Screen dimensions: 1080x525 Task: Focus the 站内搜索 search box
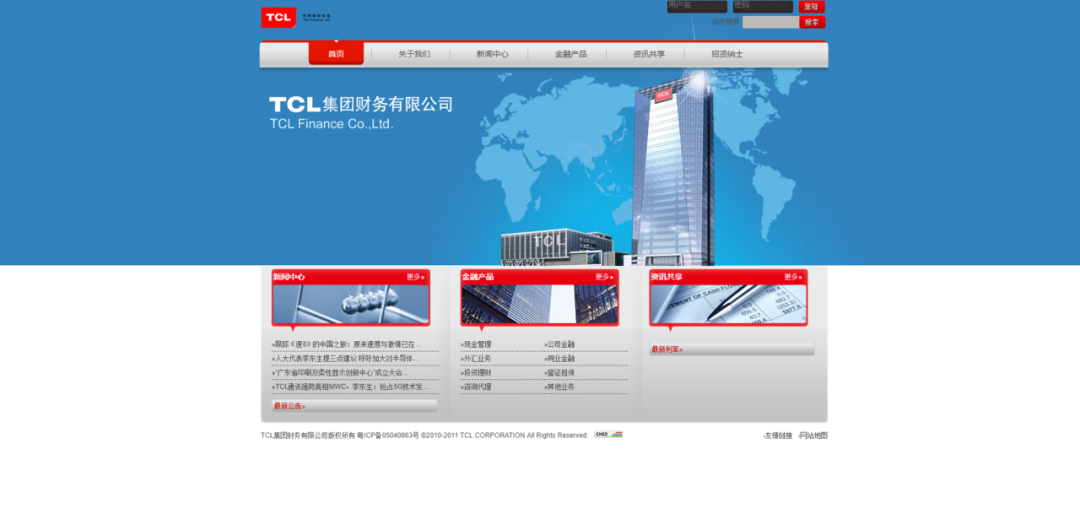click(x=771, y=22)
